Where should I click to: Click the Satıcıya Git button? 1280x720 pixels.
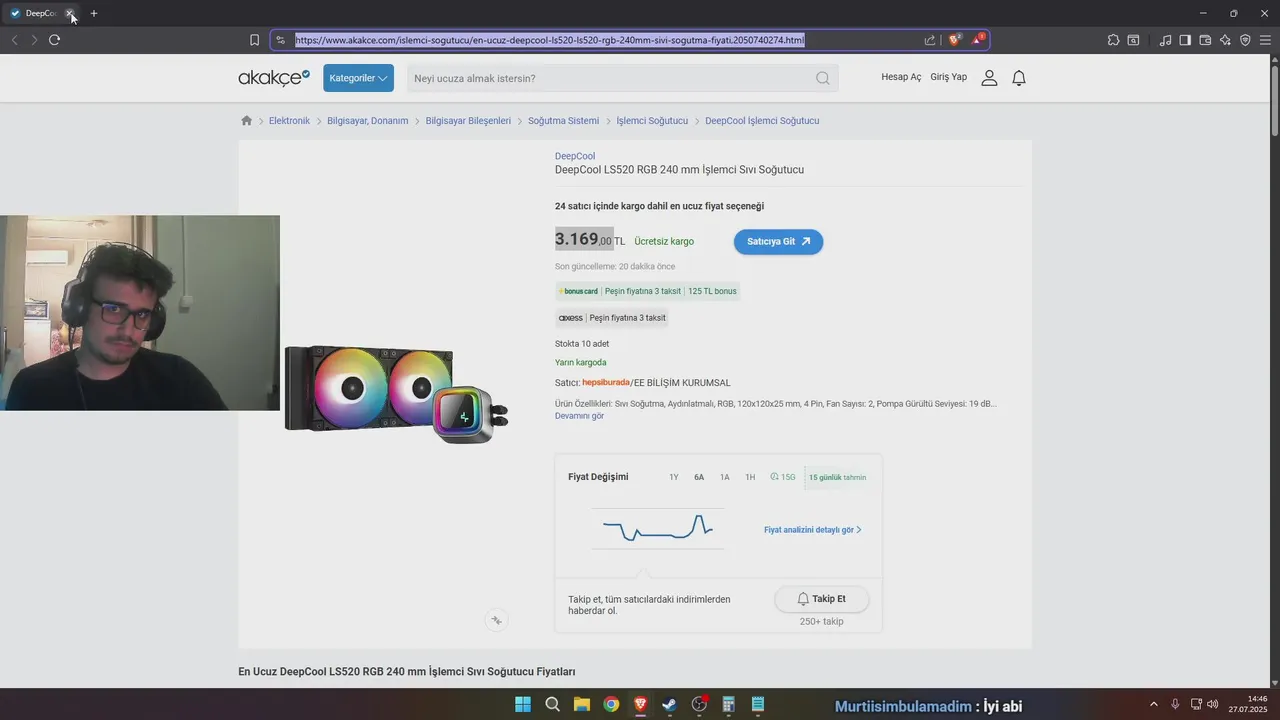coord(778,241)
